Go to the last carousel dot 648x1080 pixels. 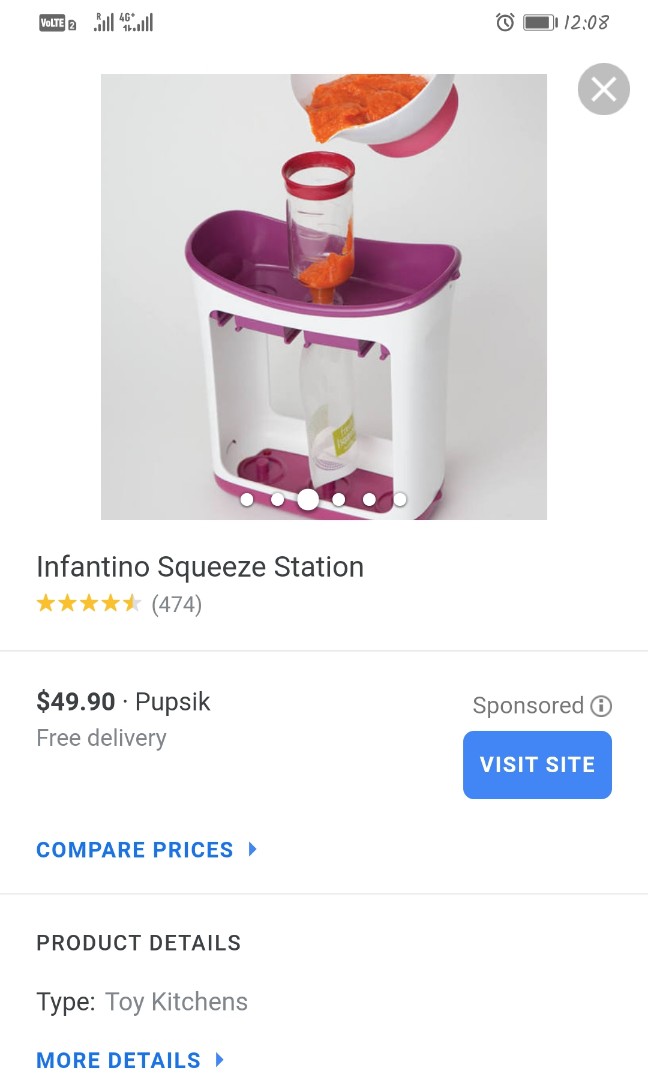[x=400, y=499]
